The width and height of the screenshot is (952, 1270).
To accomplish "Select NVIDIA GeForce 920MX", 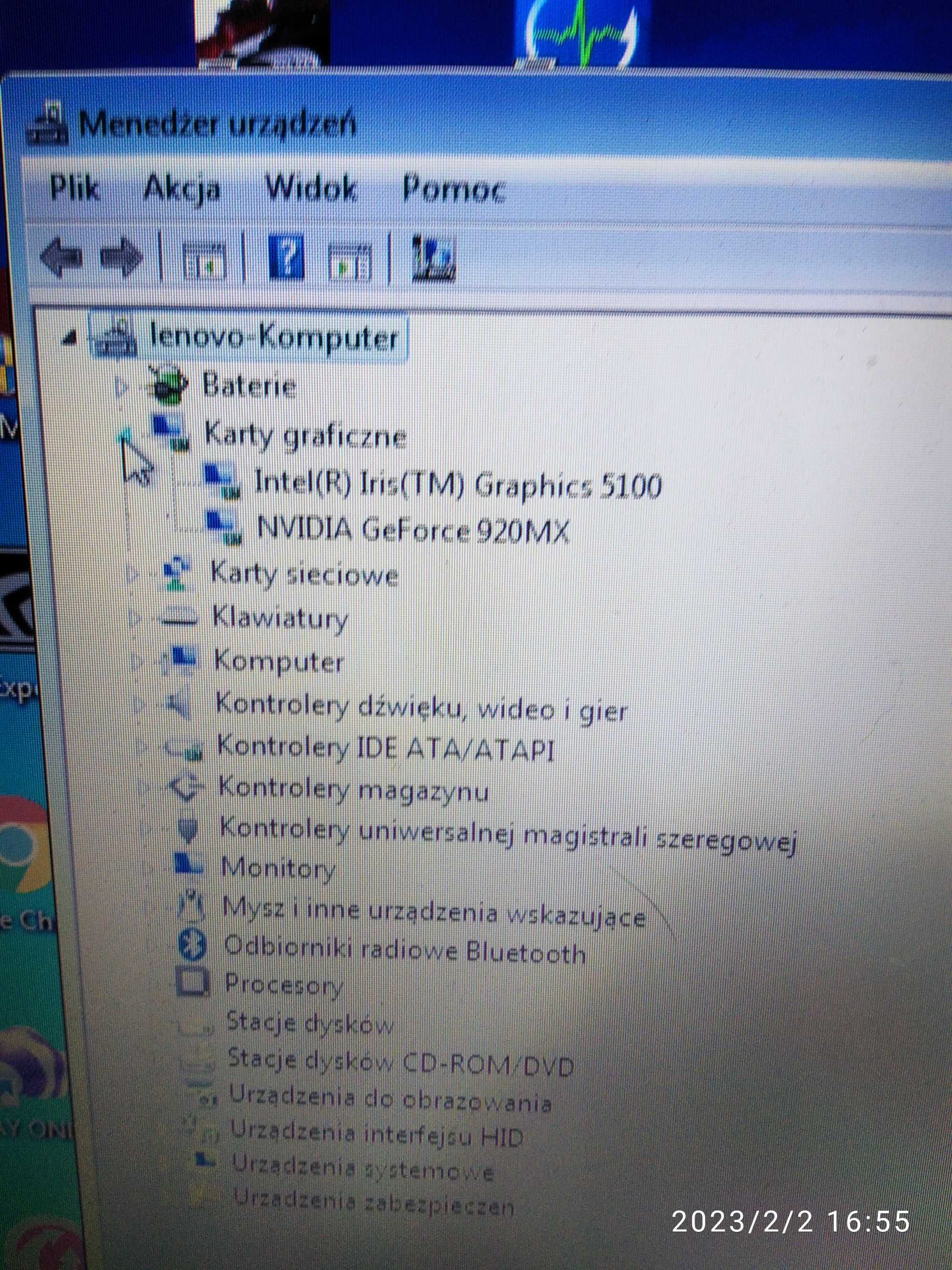I will (x=414, y=530).
